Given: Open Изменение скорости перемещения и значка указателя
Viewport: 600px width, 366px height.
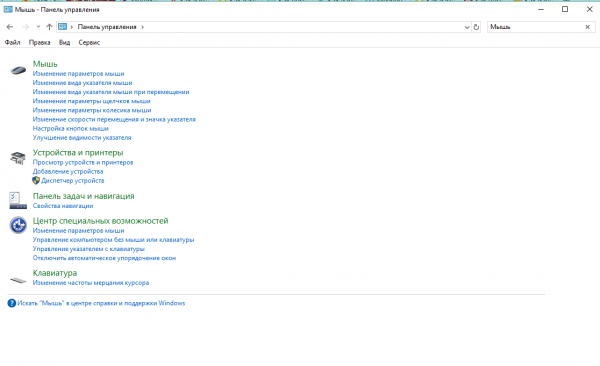Looking at the screenshot, I should (114, 119).
